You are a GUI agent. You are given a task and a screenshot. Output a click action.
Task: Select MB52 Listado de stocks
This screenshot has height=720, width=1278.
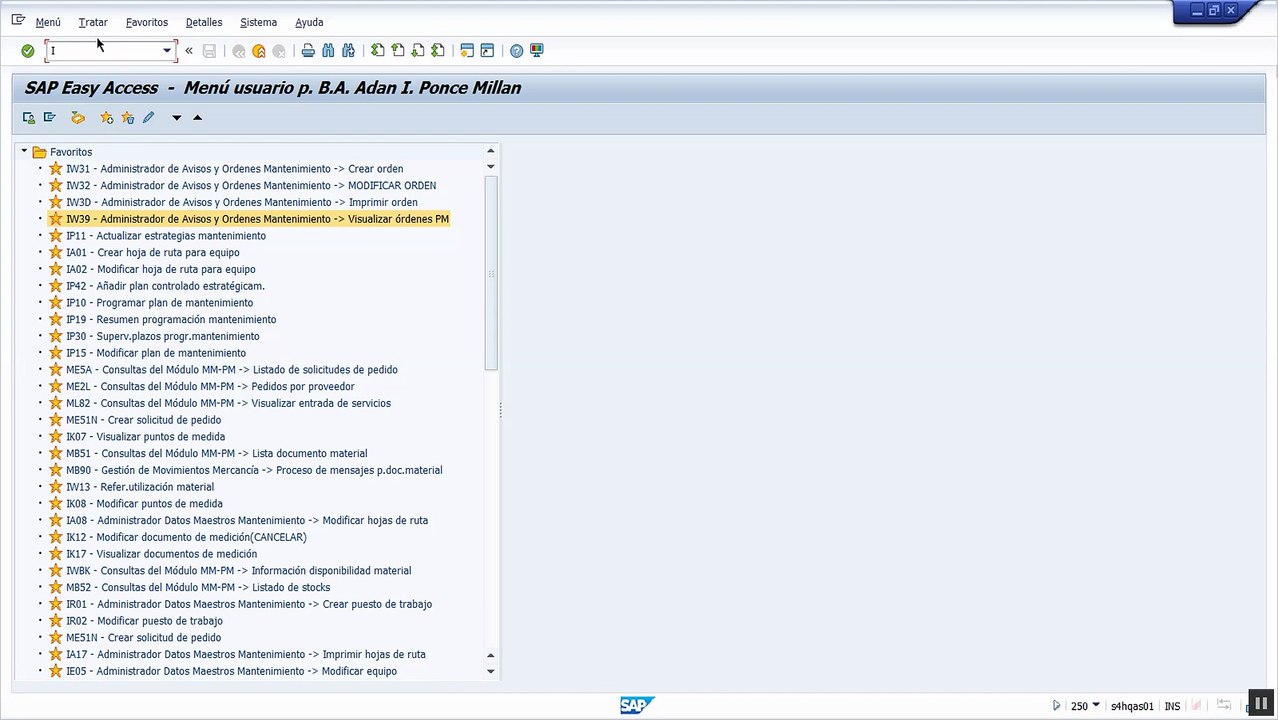(x=198, y=588)
